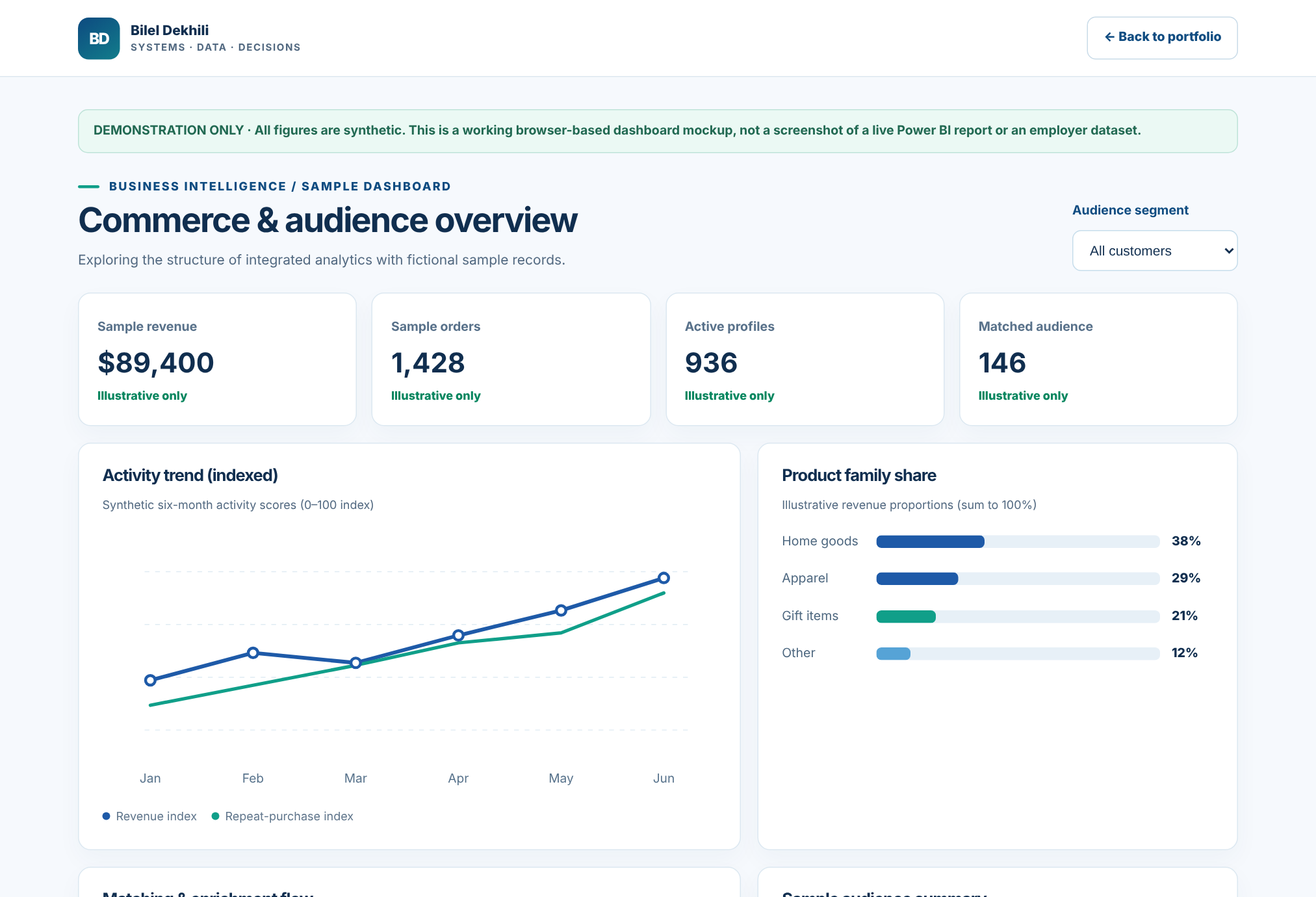The width and height of the screenshot is (1316, 897).
Task: Click the Apr revenue index data point
Action: point(458,635)
